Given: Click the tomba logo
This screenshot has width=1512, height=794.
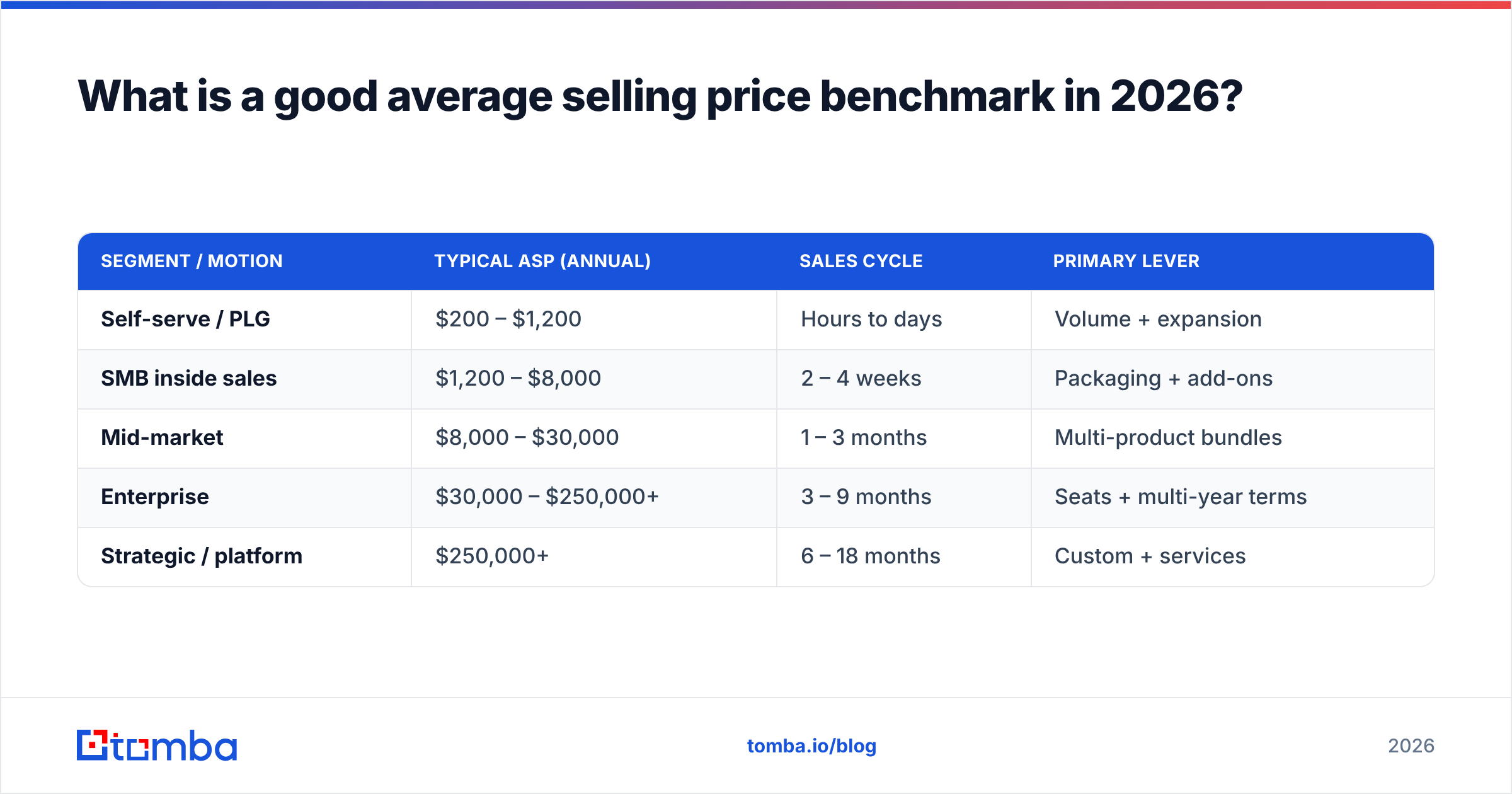Looking at the screenshot, I should pos(157,745).
